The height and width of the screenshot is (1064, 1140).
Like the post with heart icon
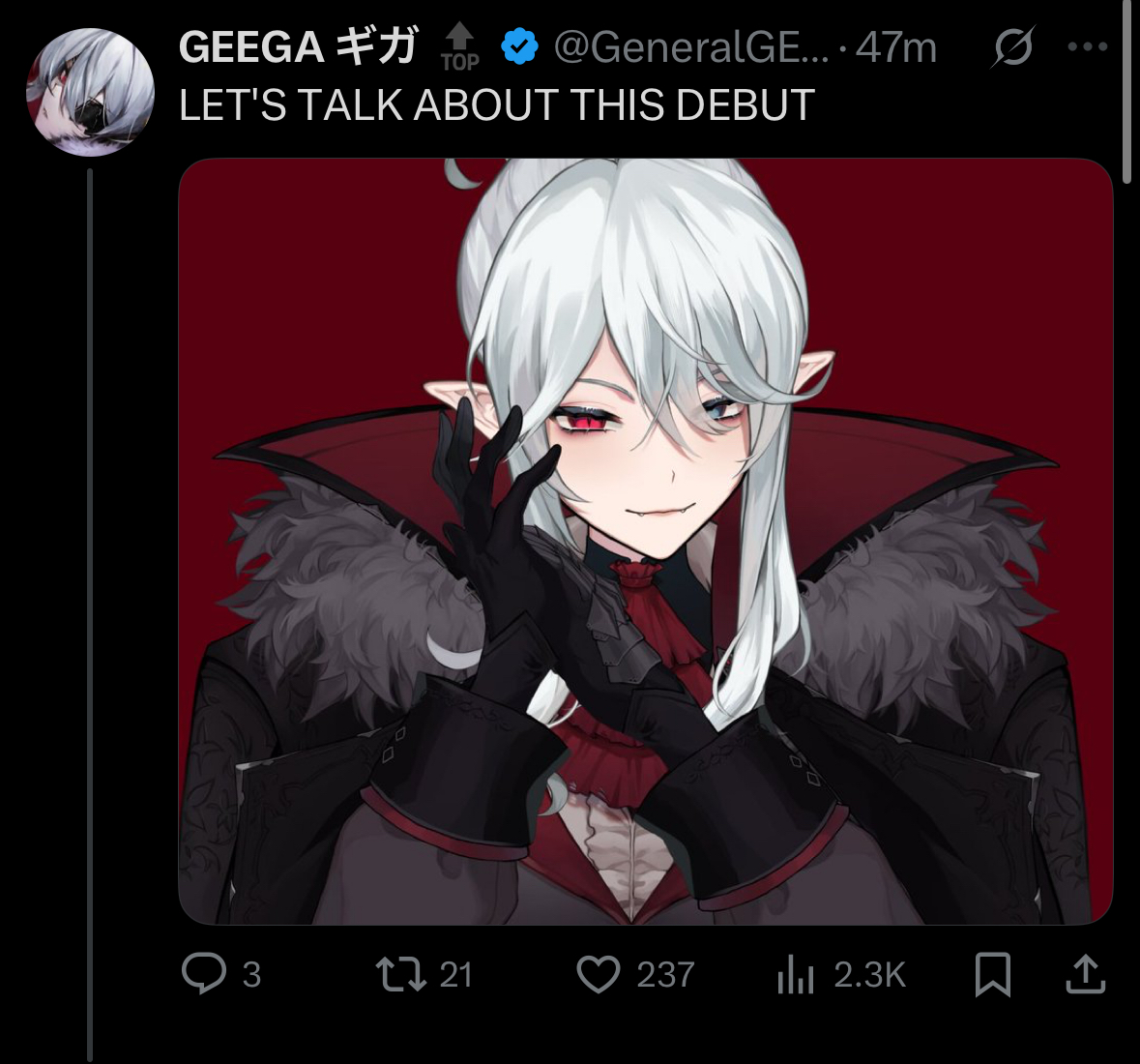(599, 975)
